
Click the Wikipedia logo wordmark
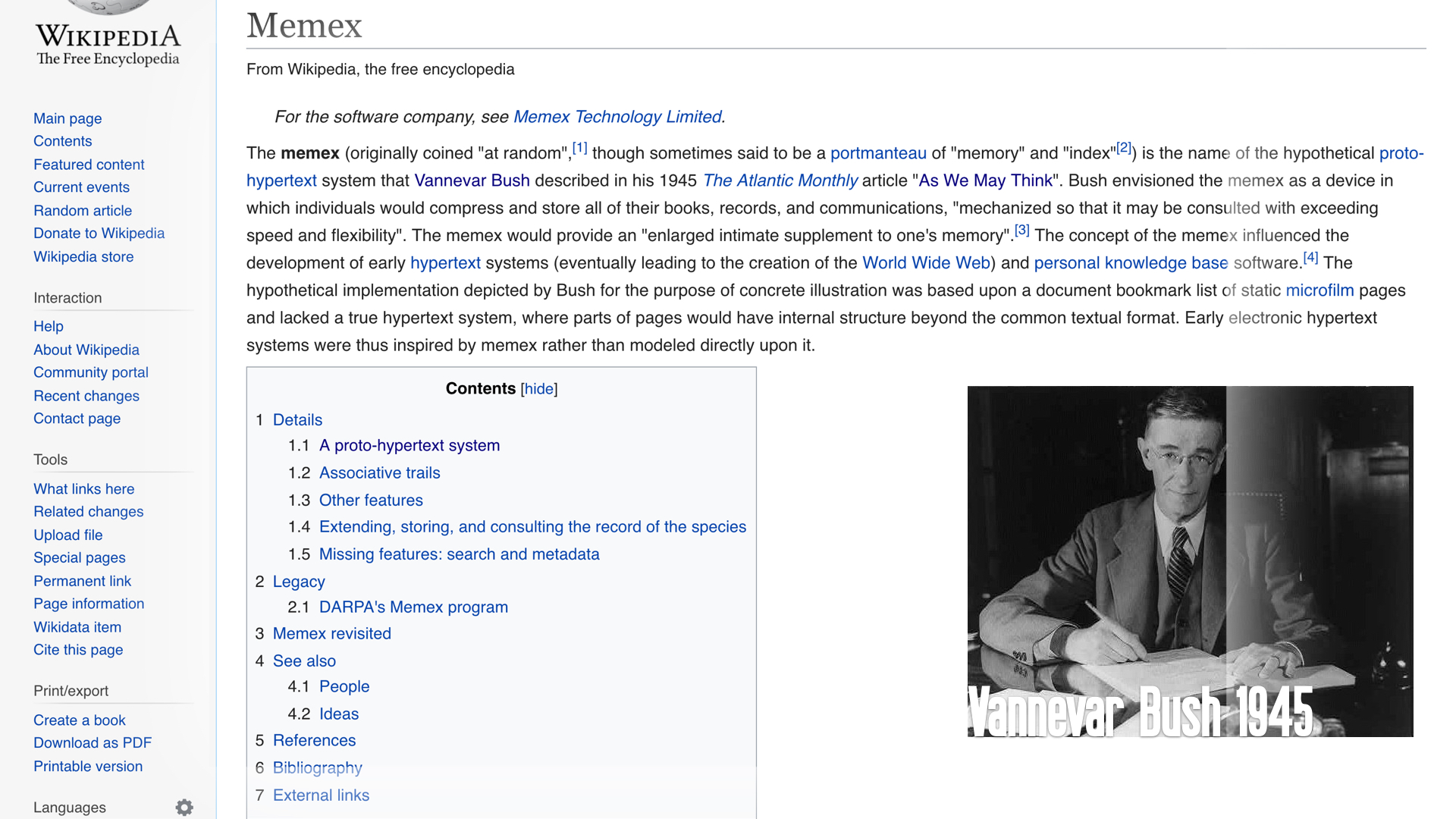(x=108, y=36)
